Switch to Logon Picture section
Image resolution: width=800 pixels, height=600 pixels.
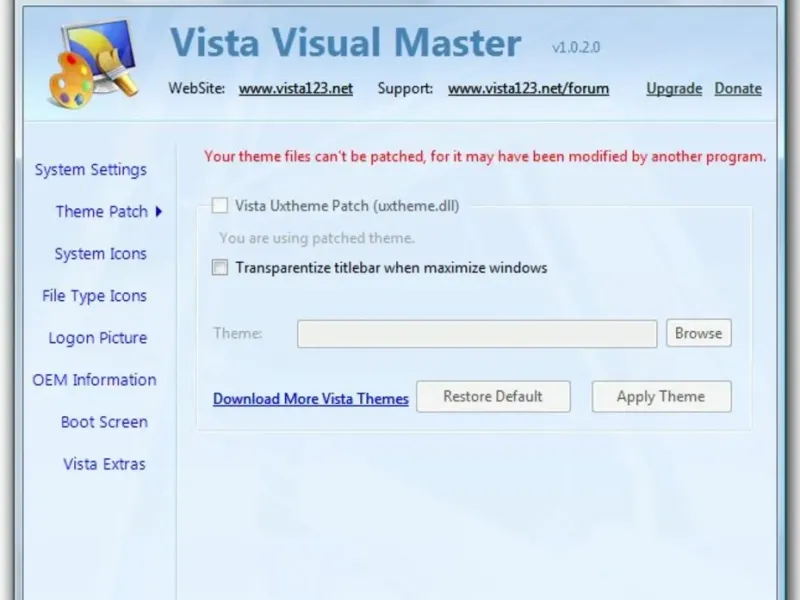pos(97,338)
